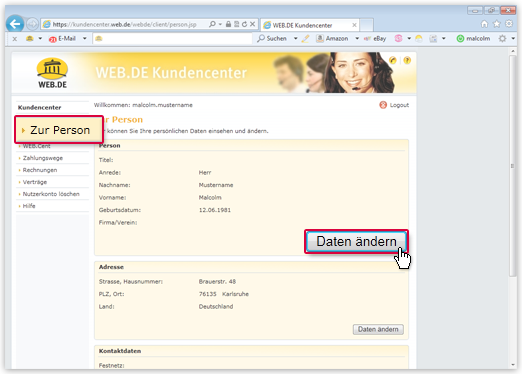Open the Amazon toolbar shortcut
This screenshot has width=522, height=374.
click(x=332, y=38)
